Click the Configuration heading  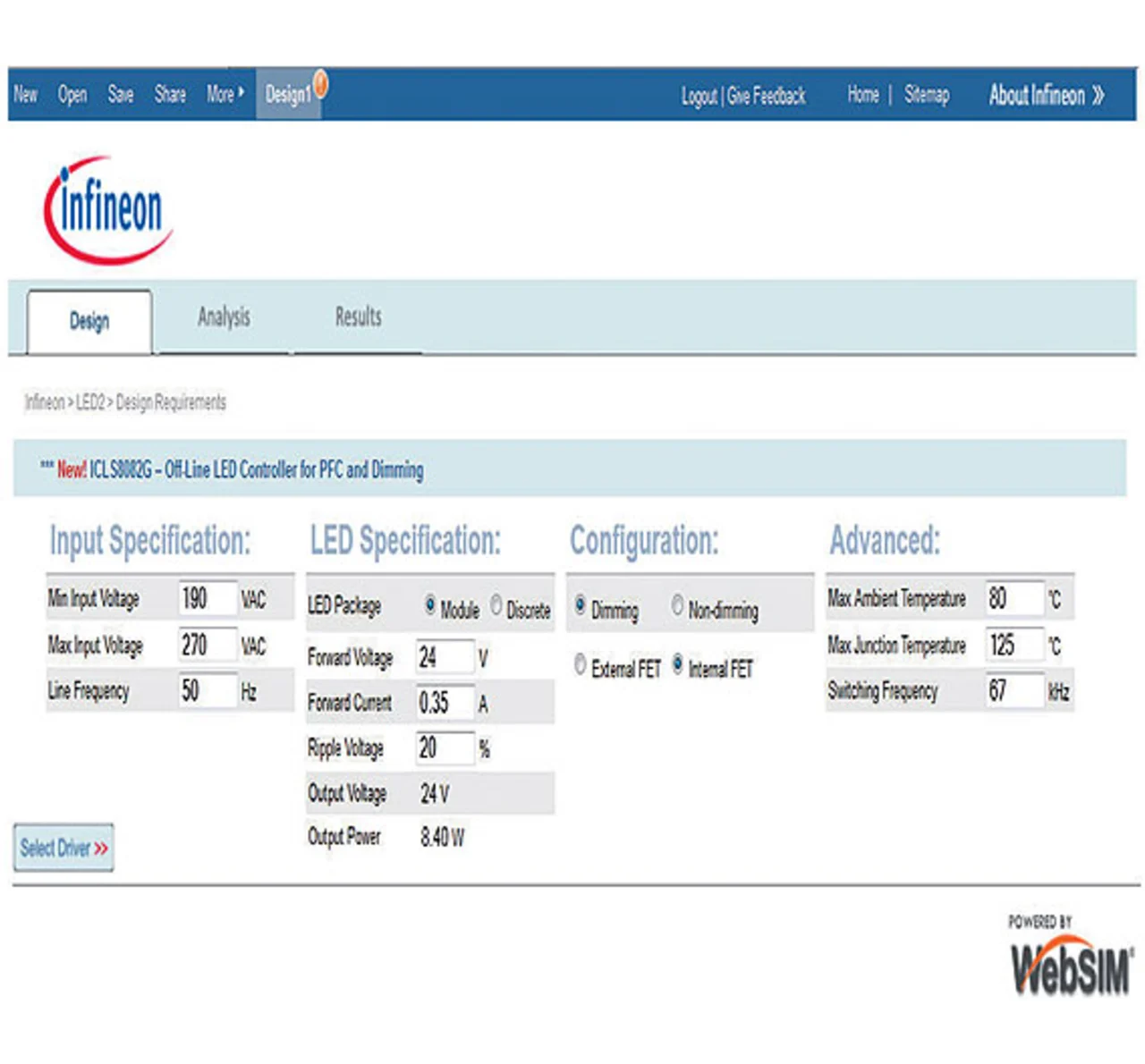[644, 541]
